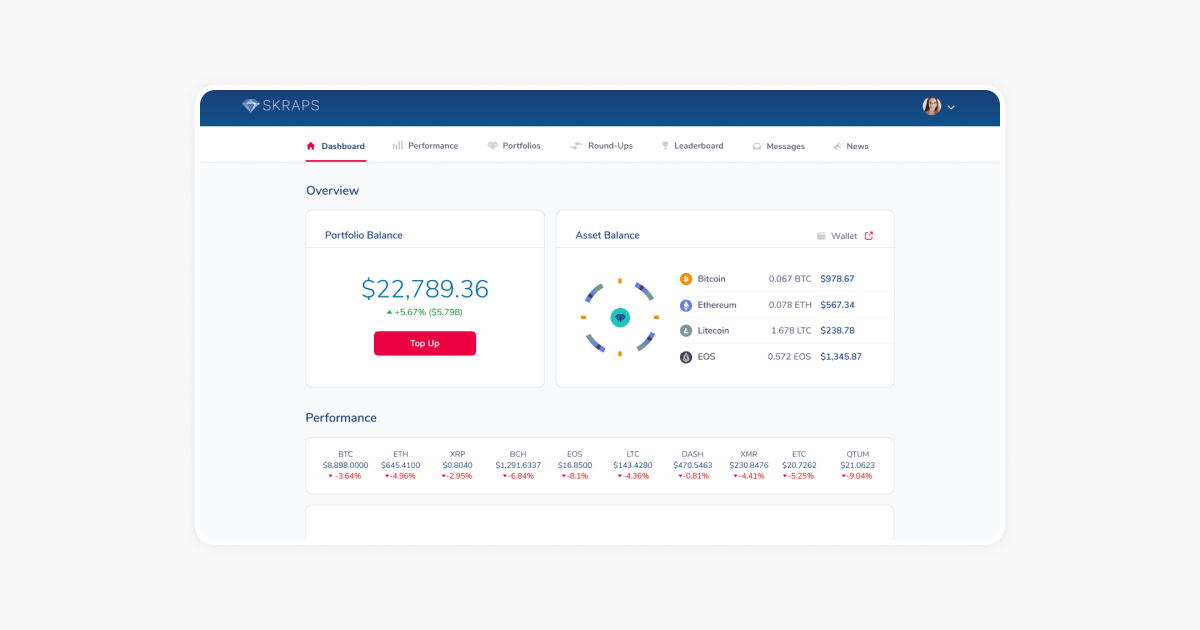Switch to the Portfolios tab
This screenshot has height=630, width=1200.
[x=514, y=145]
